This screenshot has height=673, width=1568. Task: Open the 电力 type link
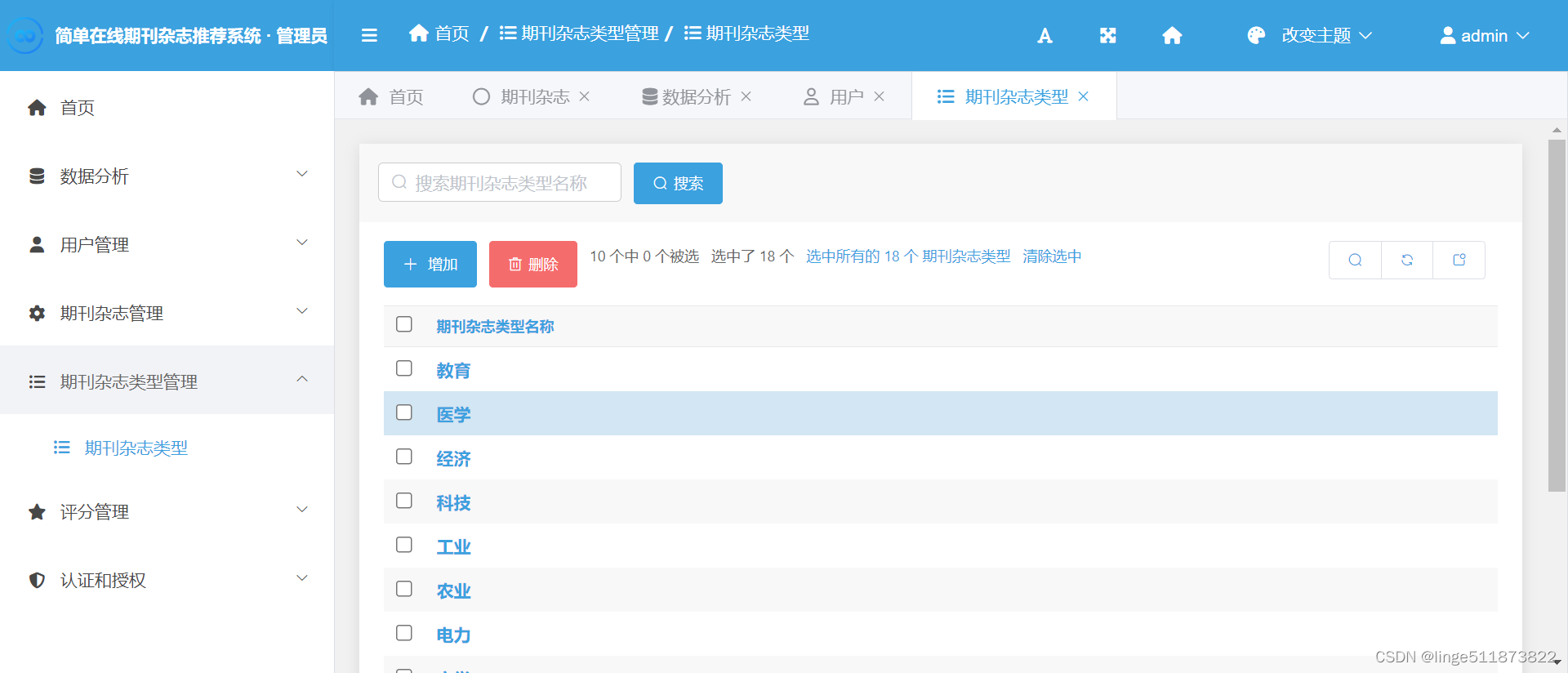(x=453, y=635)
